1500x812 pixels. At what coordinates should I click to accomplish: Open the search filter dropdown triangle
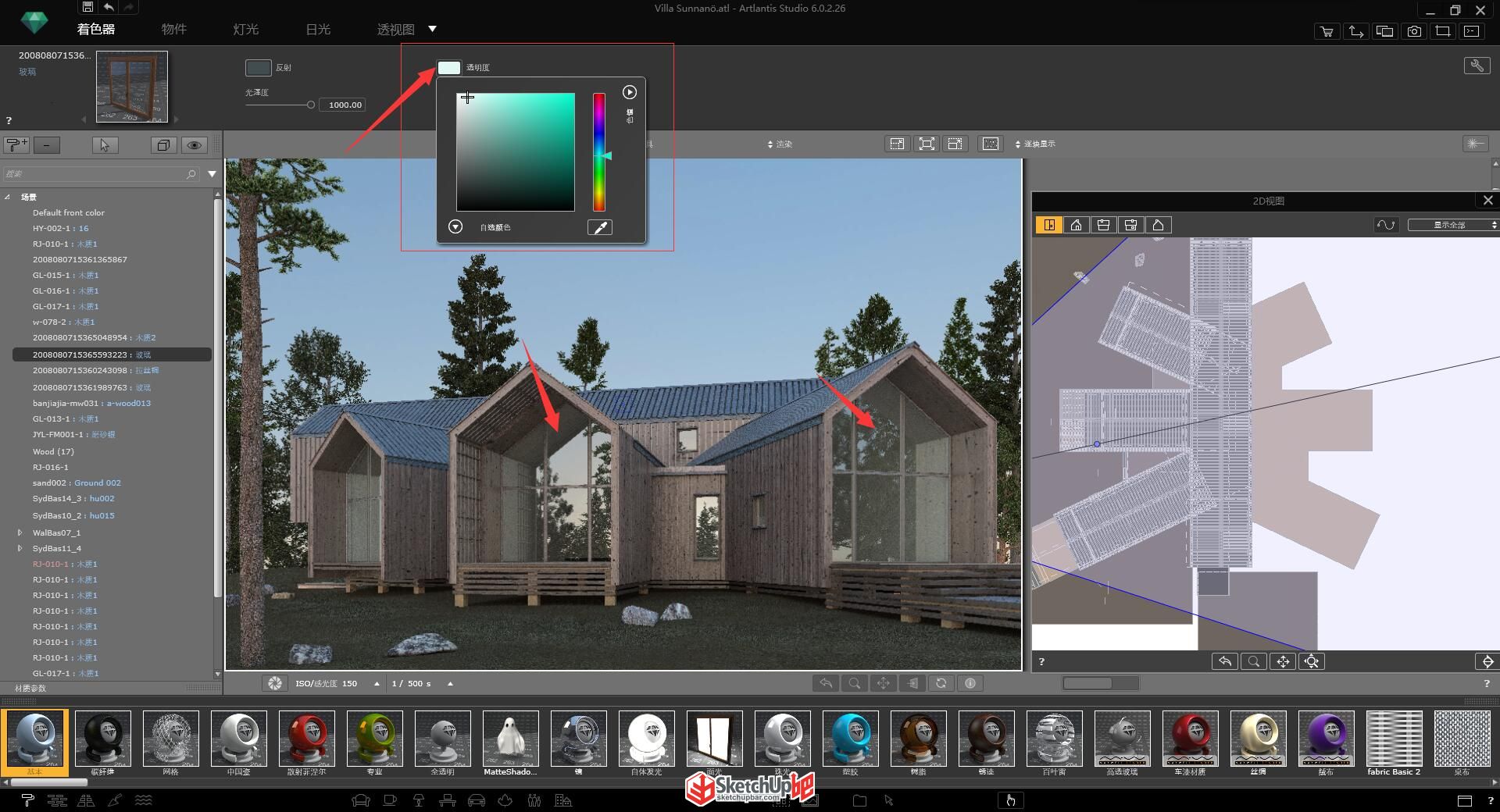212,174
